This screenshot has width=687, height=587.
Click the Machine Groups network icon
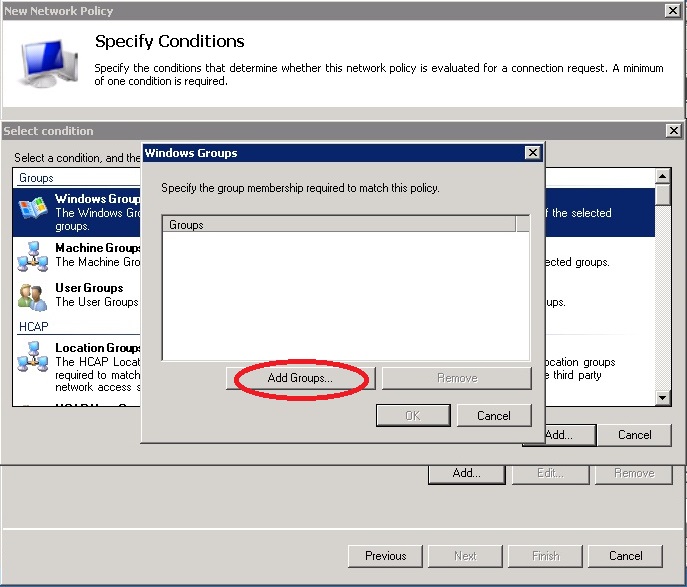pyautogui.click(x=33, y=256)
